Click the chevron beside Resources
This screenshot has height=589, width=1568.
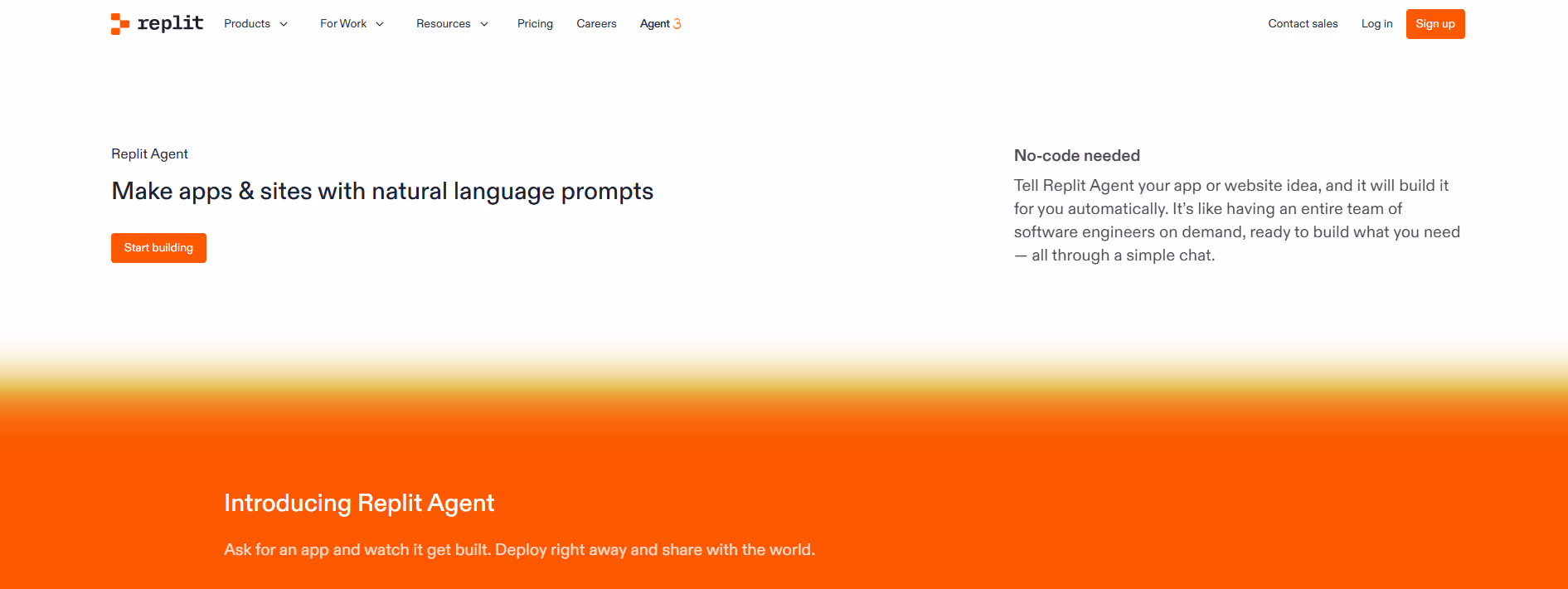click(484, 24)
